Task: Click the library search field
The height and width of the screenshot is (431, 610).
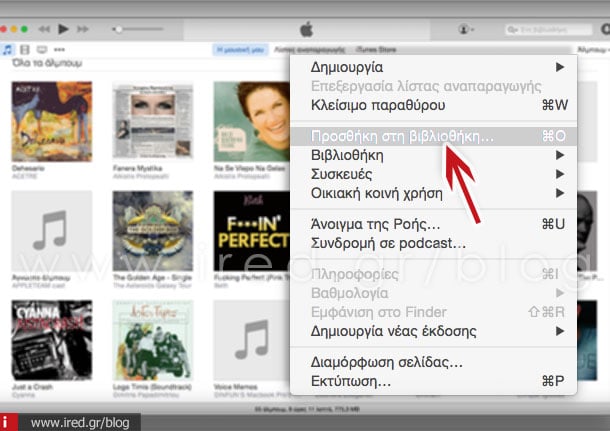Action: [549, 30]
